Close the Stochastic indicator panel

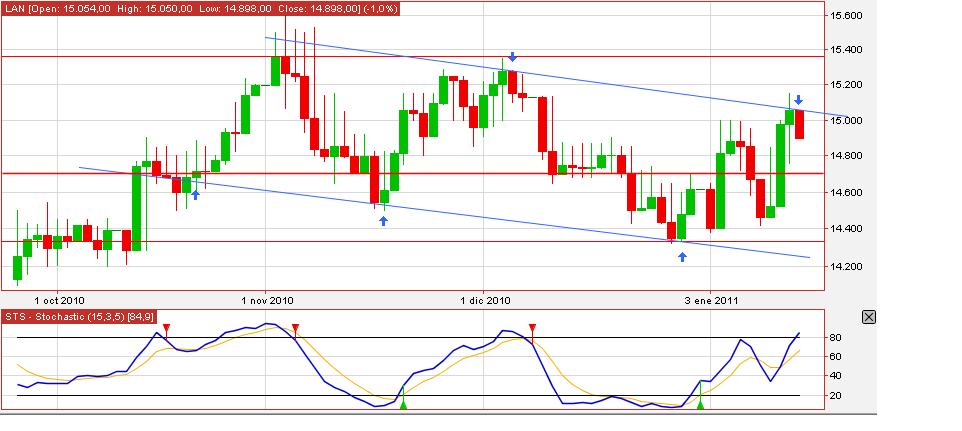click(868, 317)
